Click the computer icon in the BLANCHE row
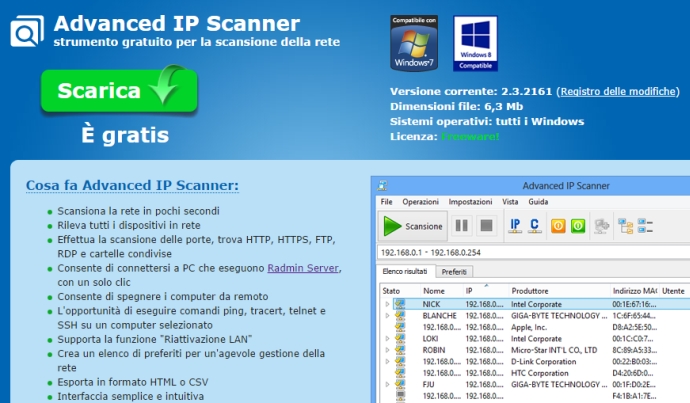690x403 pixels. coord(400,315)
